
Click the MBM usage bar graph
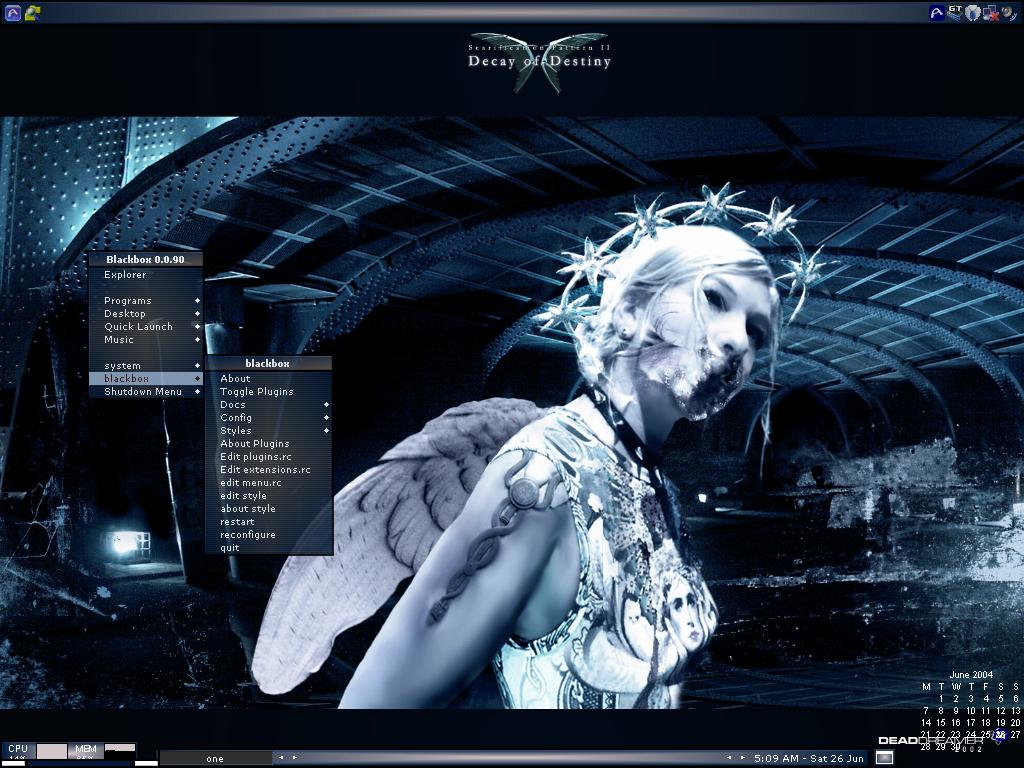click(x=120, y=749)
